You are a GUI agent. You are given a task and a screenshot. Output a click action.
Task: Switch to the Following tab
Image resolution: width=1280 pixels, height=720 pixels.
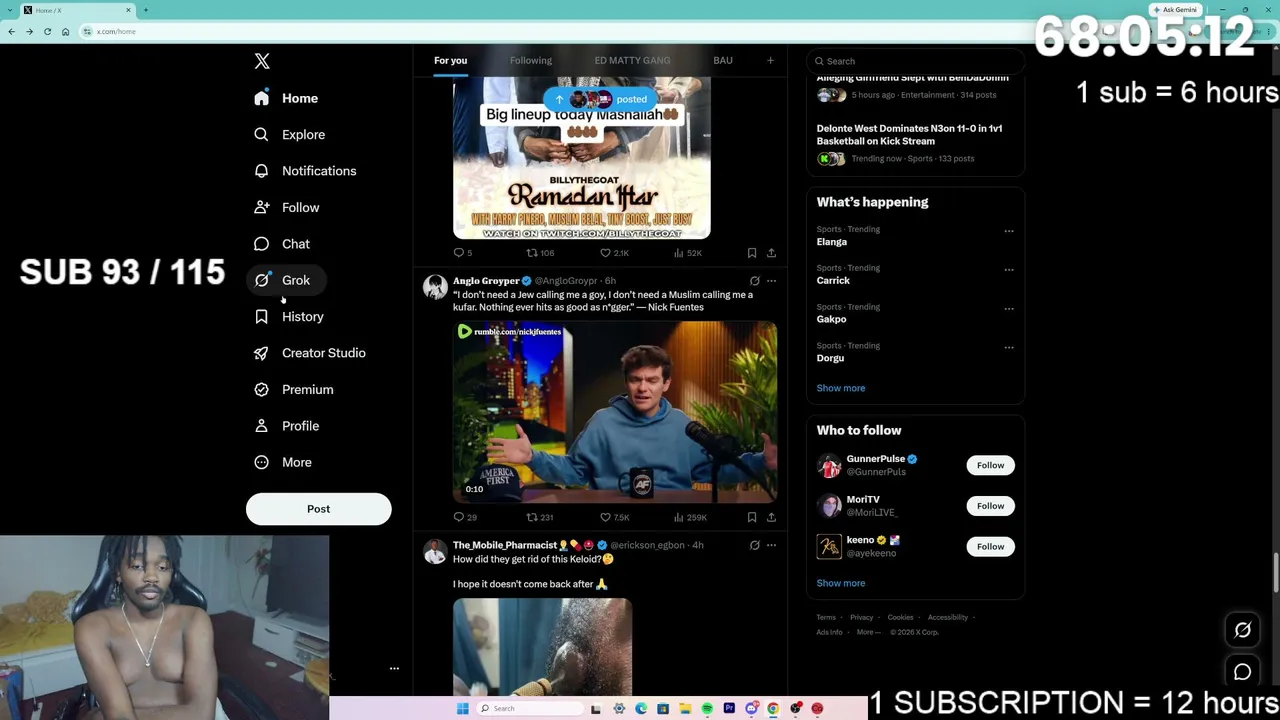531,61
